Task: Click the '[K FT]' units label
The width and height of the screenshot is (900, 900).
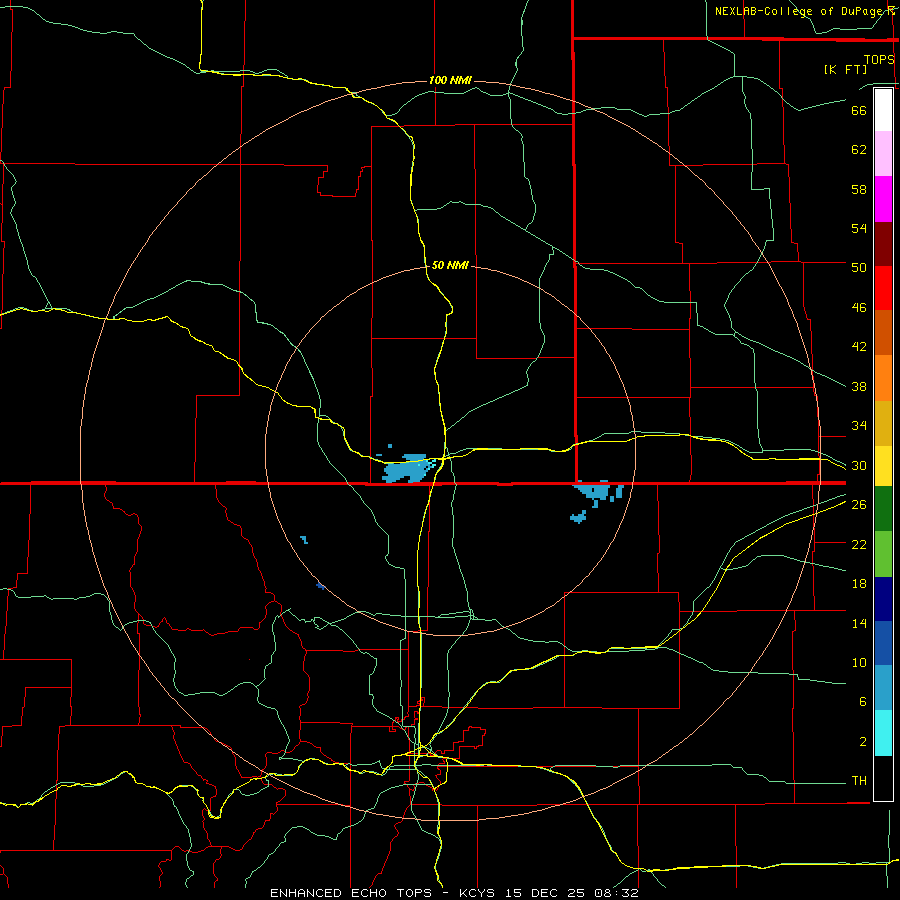Action: pos(845,70)
